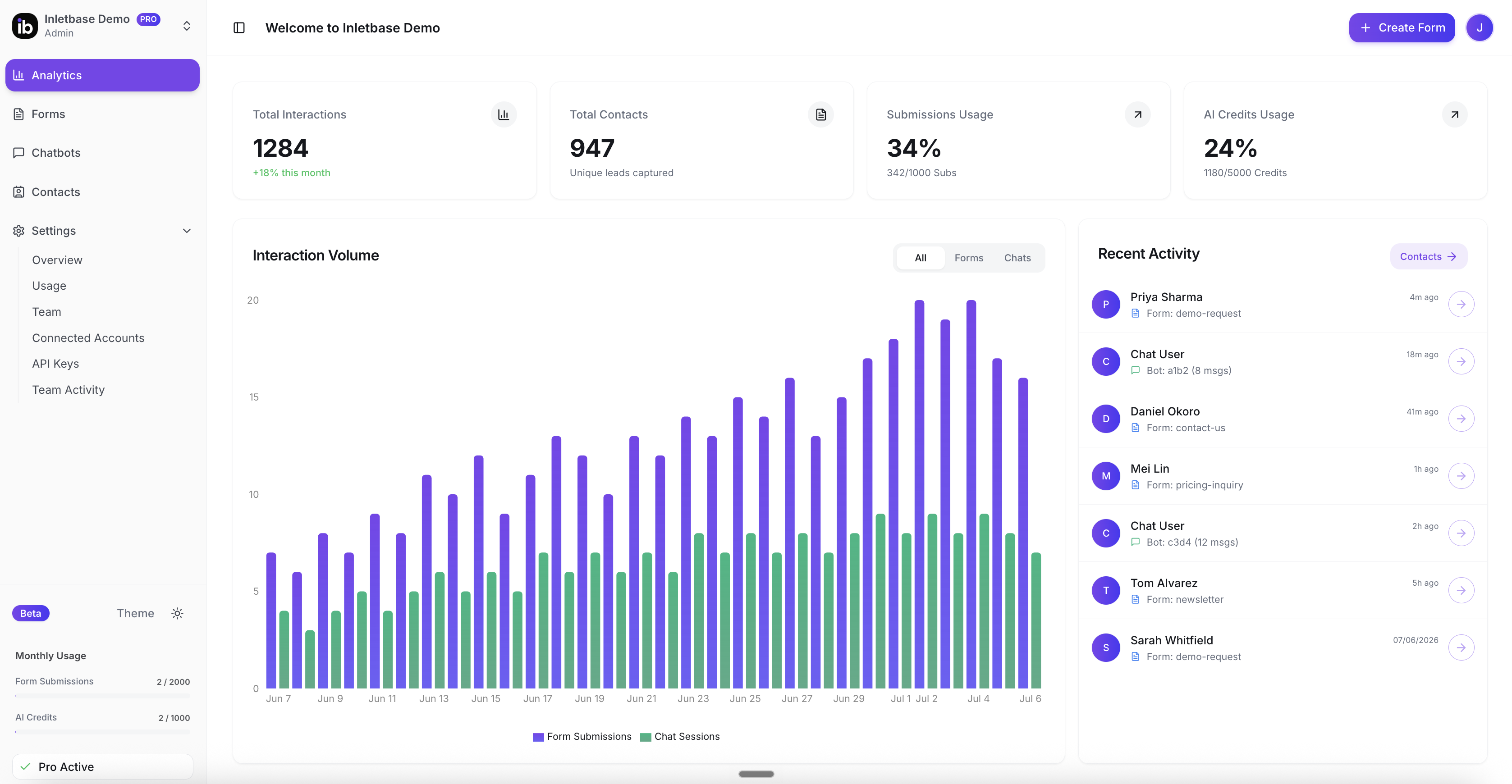Click Form Submissions usage progress bar
Image resolution: width=1512 pixels, height=784 pixels.
(102, 696)
